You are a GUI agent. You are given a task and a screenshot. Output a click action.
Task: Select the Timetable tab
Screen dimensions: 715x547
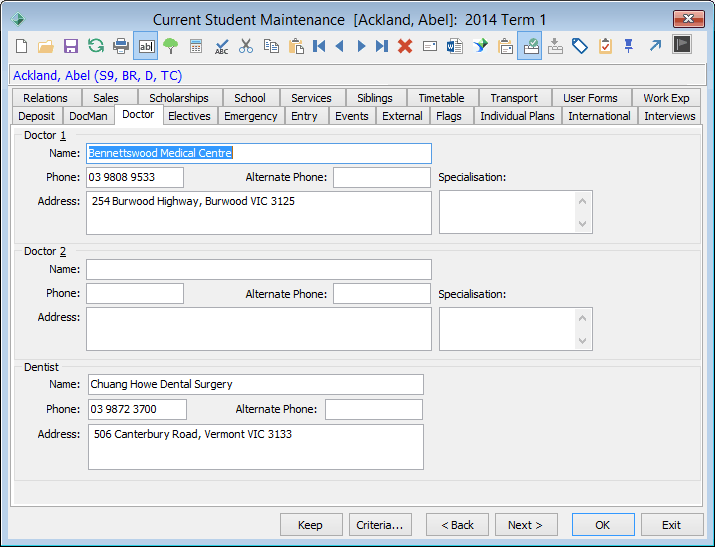(x=441, y=98)
